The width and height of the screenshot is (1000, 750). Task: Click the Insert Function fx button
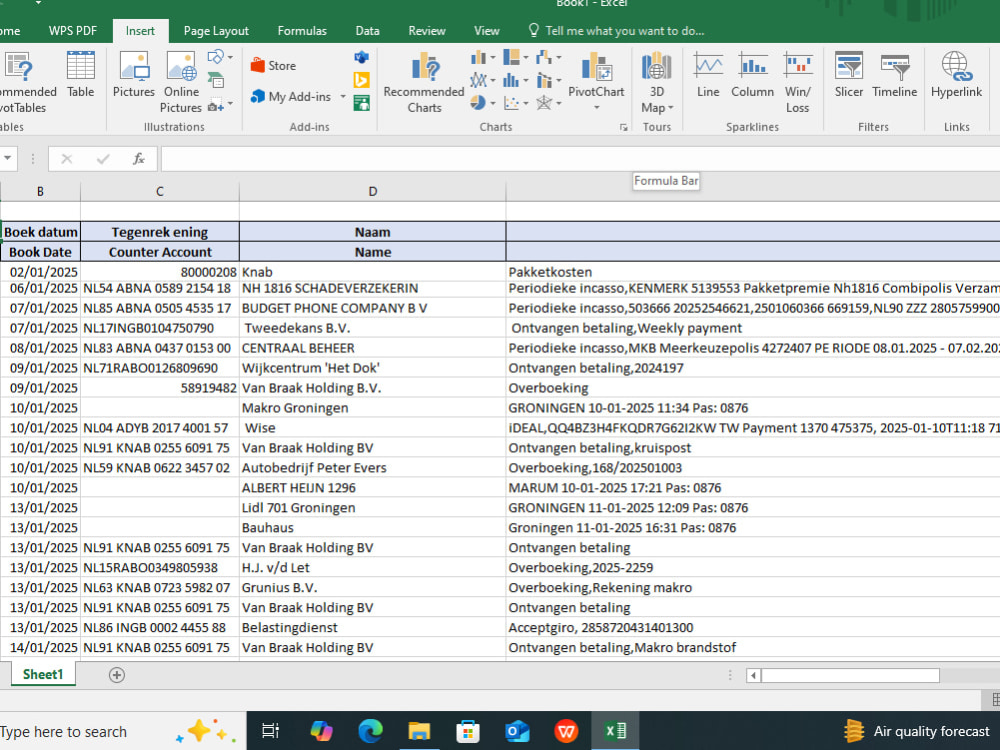coord(138,159)
